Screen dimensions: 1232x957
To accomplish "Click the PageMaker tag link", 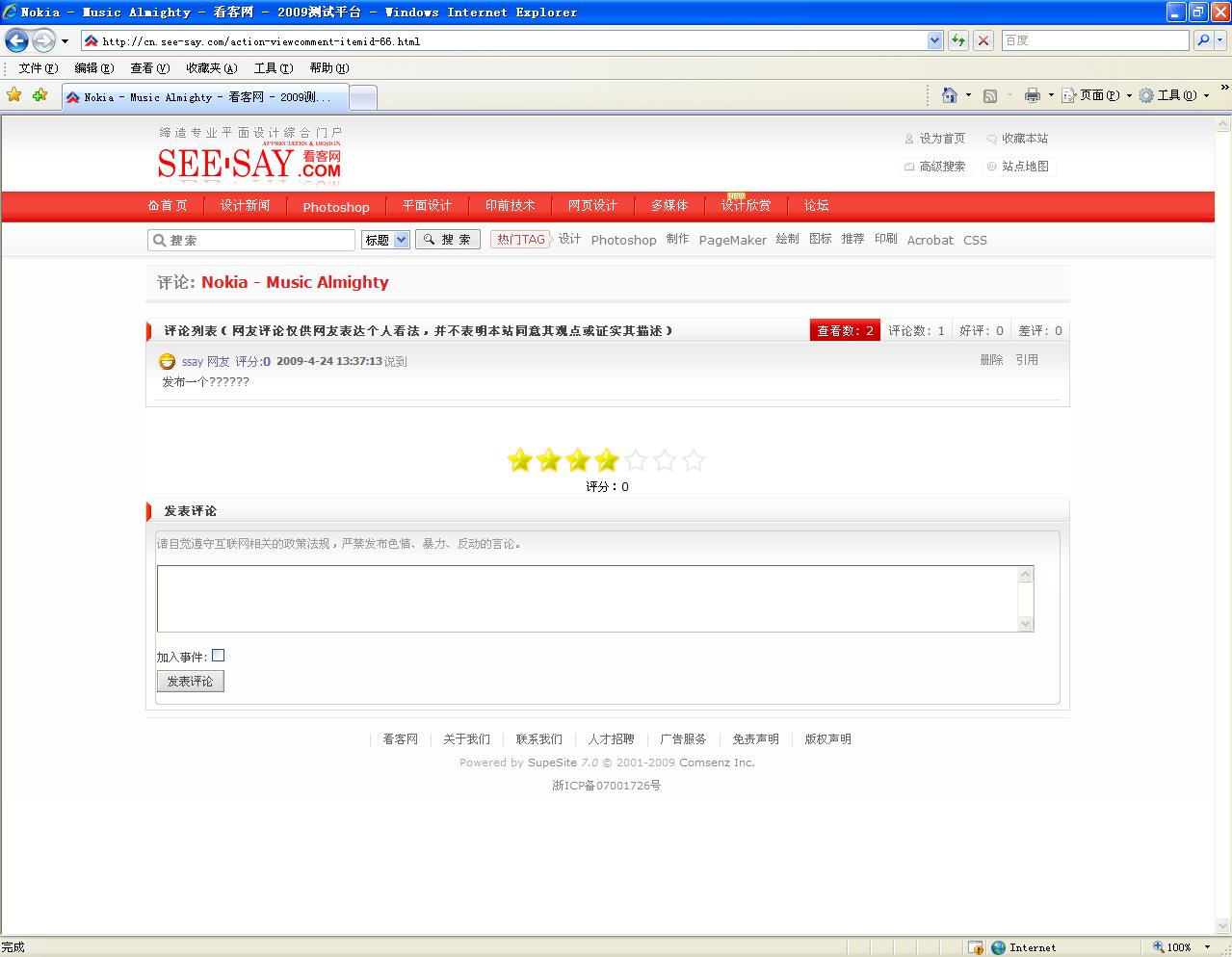I will pos(733,241).
